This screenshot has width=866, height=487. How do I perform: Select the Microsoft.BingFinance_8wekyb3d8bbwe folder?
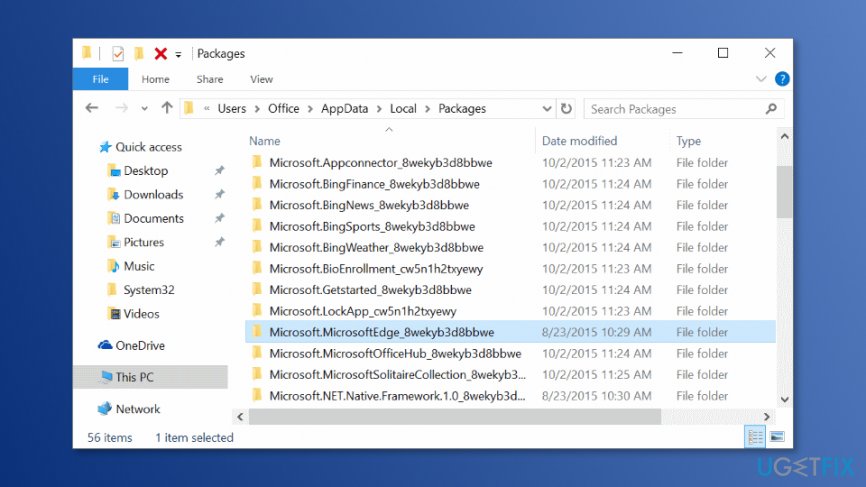(x=510, y=184)
